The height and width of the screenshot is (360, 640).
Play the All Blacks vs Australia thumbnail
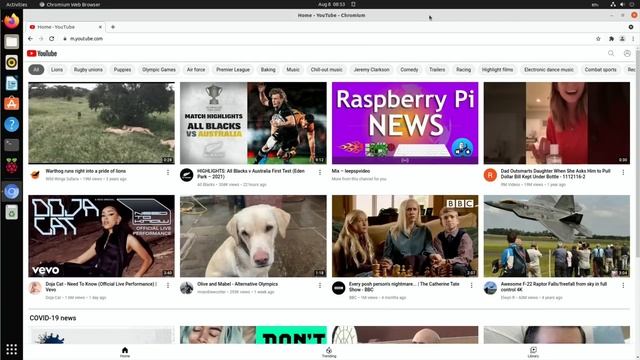(253, 123)
